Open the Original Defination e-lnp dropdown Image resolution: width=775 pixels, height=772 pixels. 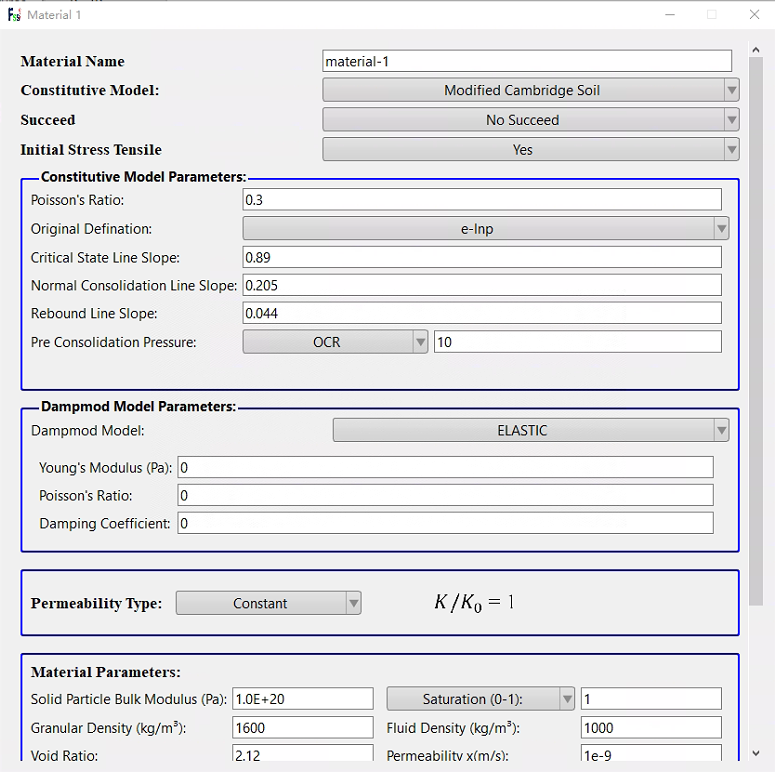pos(486,229)
